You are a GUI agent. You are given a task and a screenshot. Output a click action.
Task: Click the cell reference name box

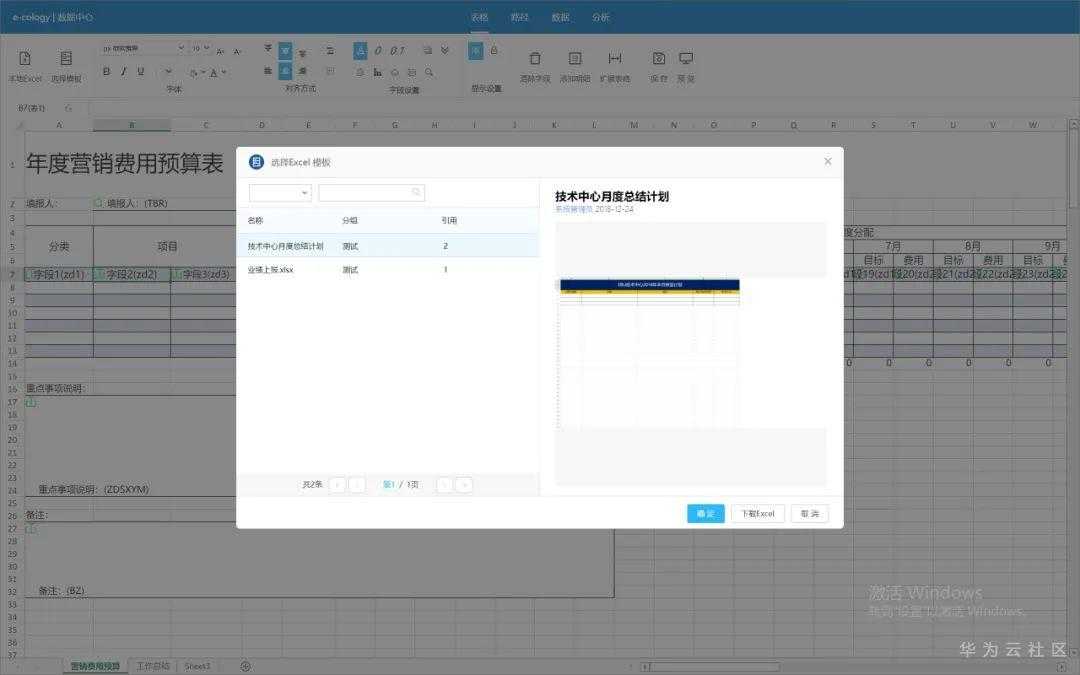[x=32, y=108]
